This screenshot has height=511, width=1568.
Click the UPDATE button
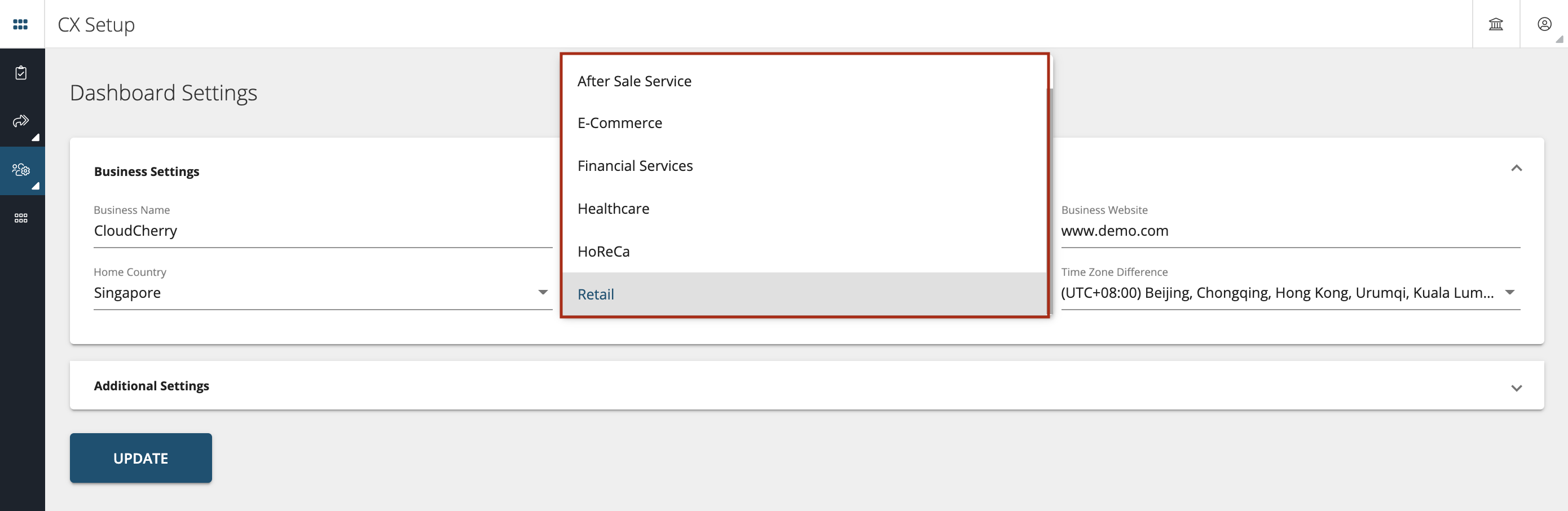pyautogui.click(x=140, y=458)
